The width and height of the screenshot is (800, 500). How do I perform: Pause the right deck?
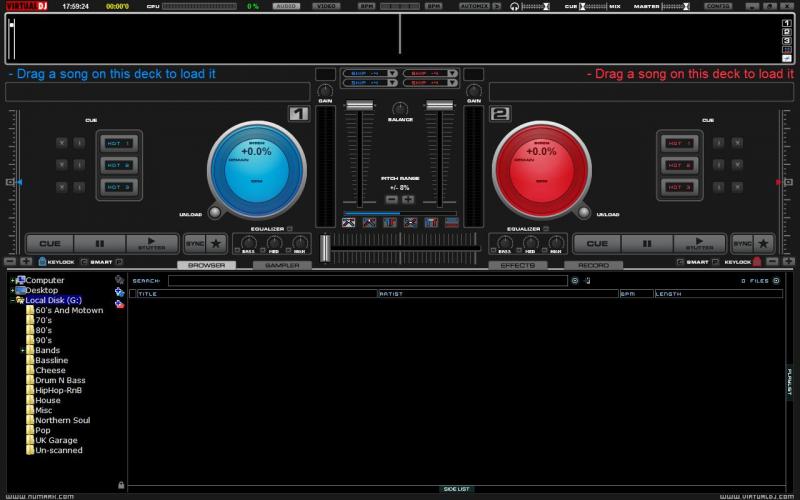click(x=647, y=244)
